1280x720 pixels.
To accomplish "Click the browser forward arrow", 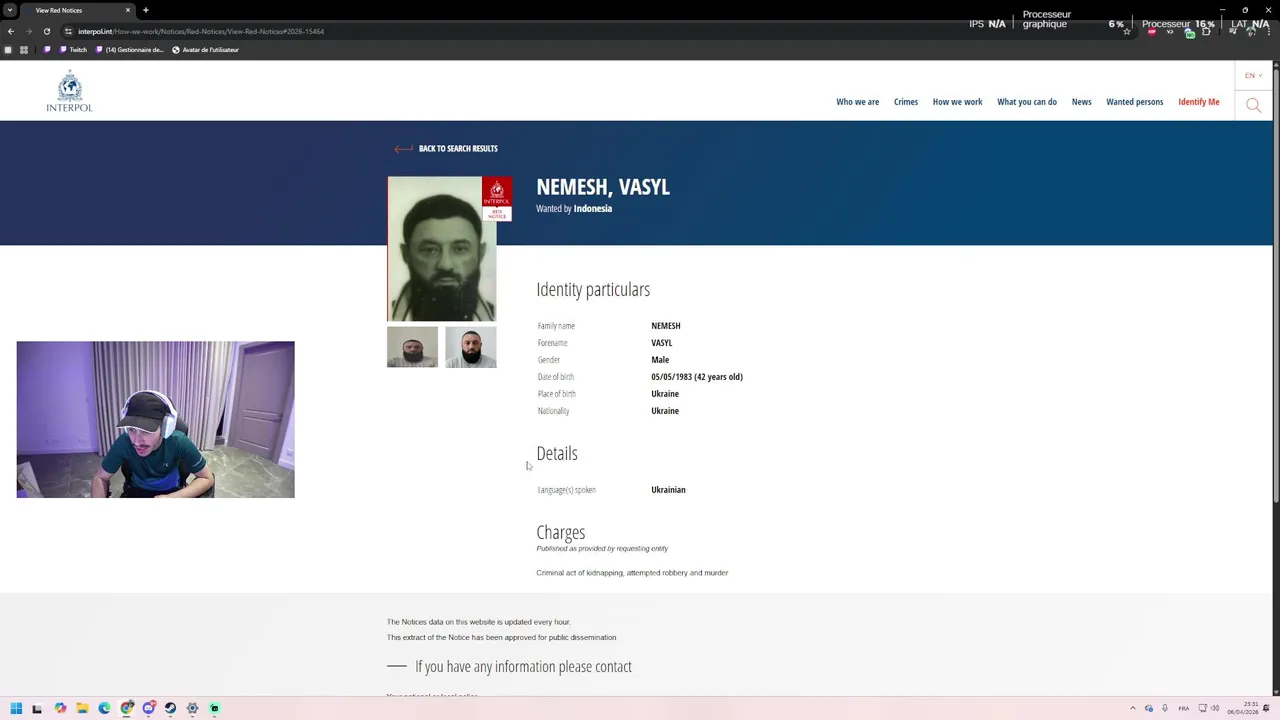I will point(28,31).
